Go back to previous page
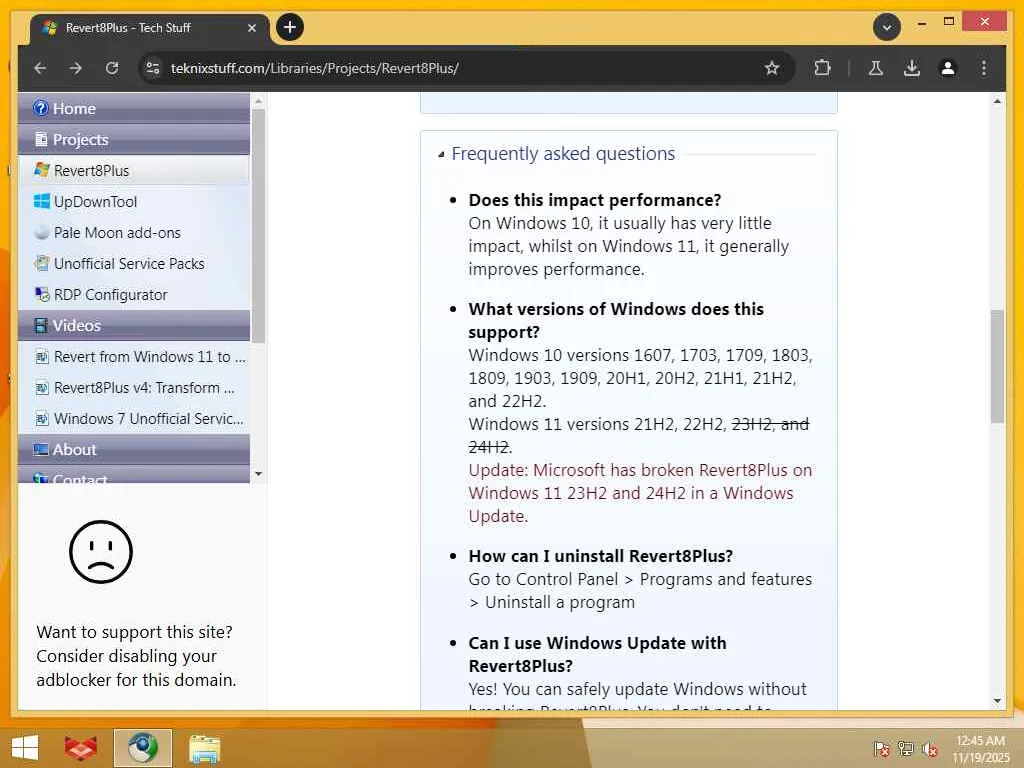The image size is (1024, 768). (40, 68)
